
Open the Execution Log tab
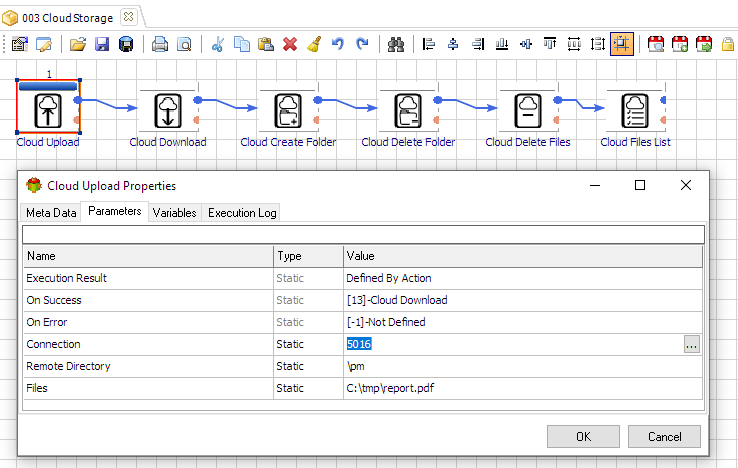click(x=242, y=213)
